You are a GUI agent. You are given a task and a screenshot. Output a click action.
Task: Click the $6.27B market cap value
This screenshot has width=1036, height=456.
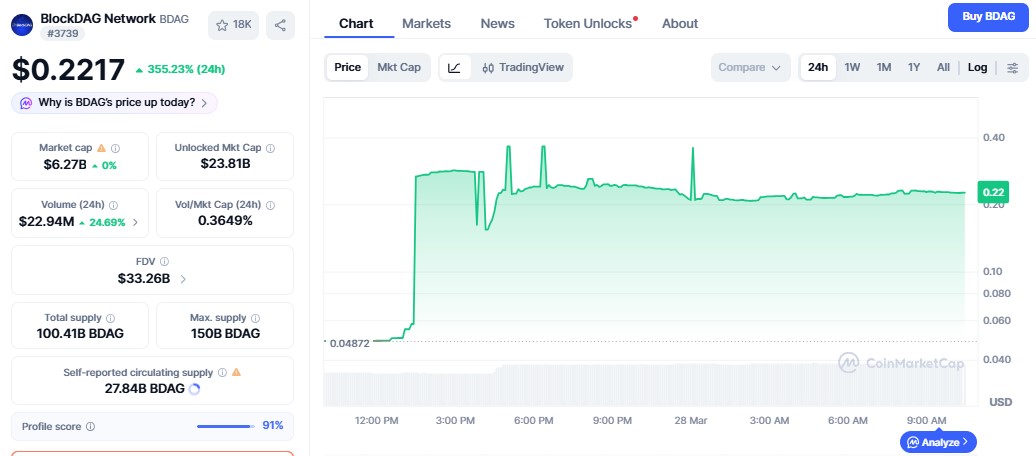pyautogui.click(x=65, y=165)
